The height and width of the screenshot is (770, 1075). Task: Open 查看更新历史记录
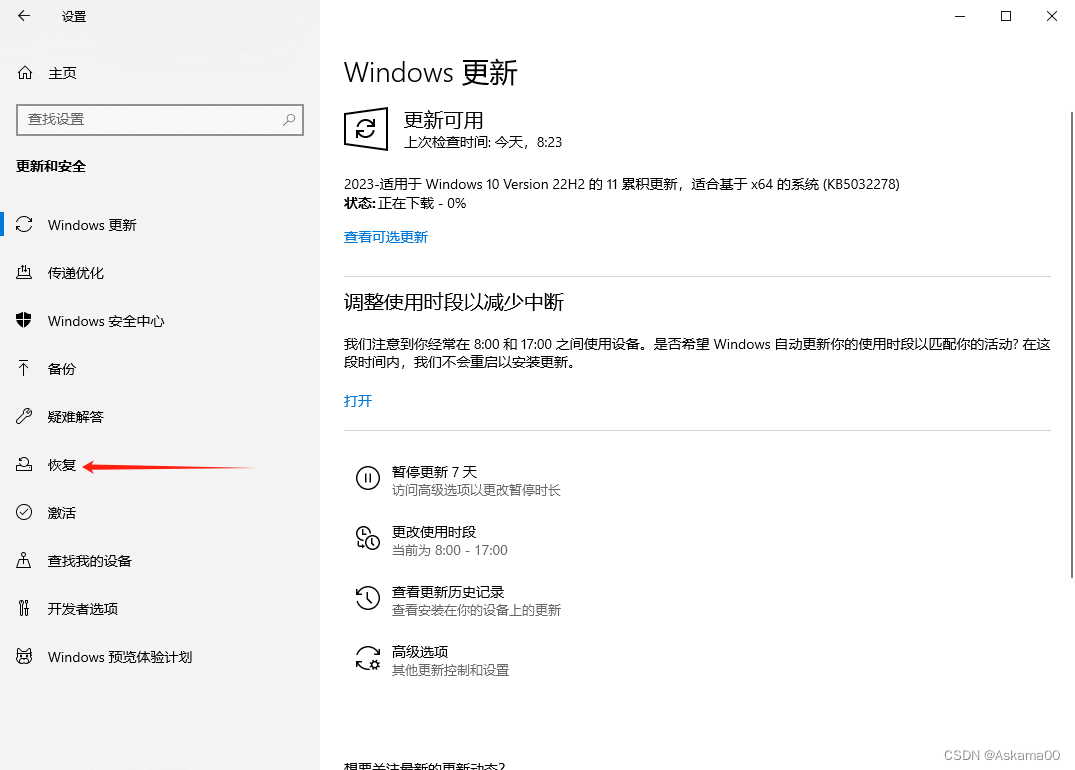point(458,601)
